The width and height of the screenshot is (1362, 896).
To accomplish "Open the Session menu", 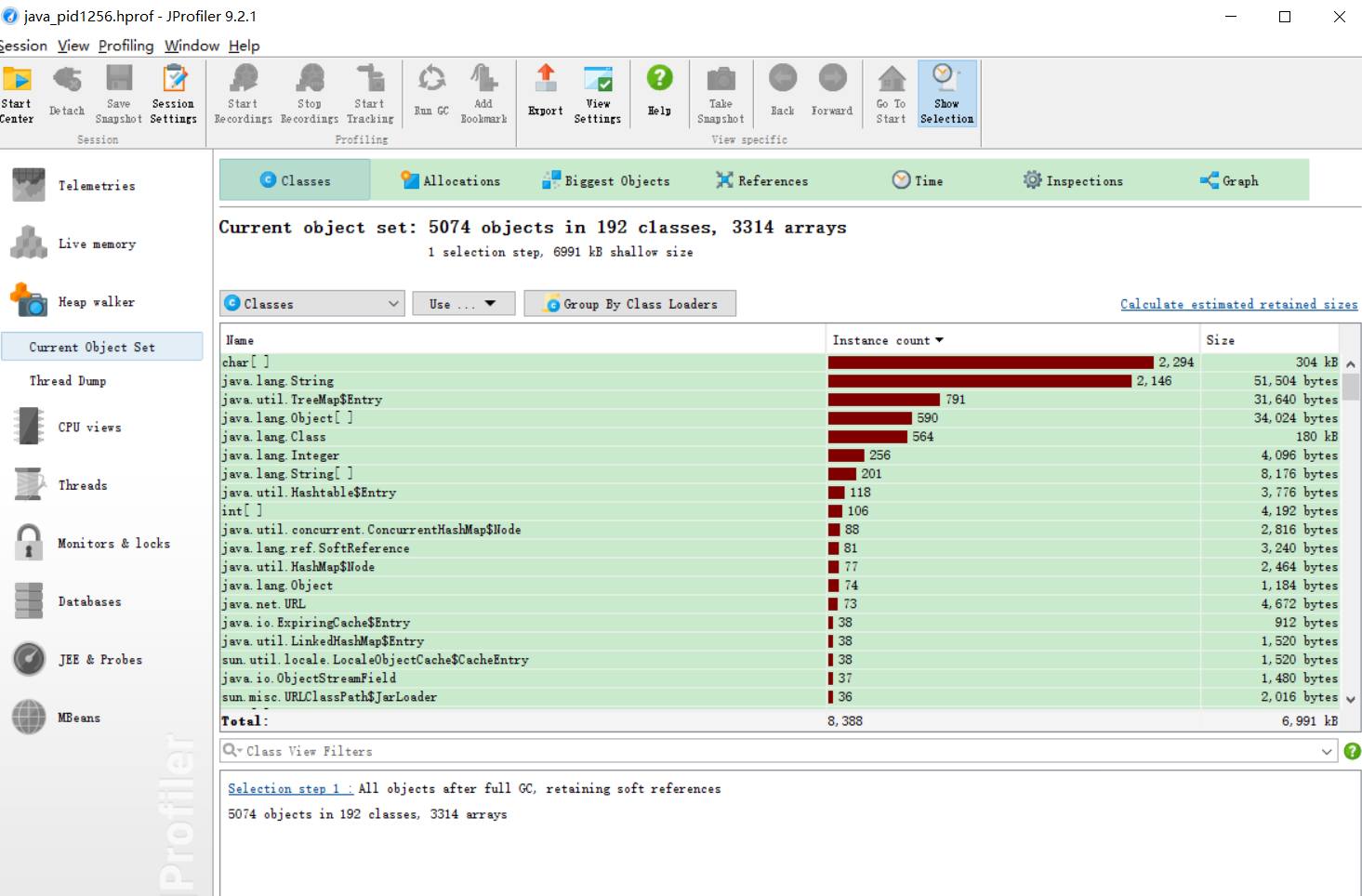I will [23, 46].
